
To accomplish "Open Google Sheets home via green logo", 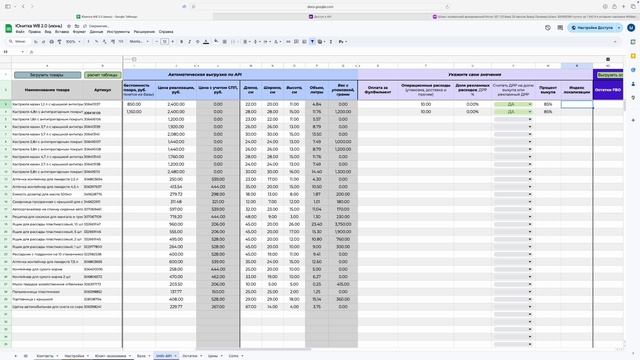I will 9,28.
